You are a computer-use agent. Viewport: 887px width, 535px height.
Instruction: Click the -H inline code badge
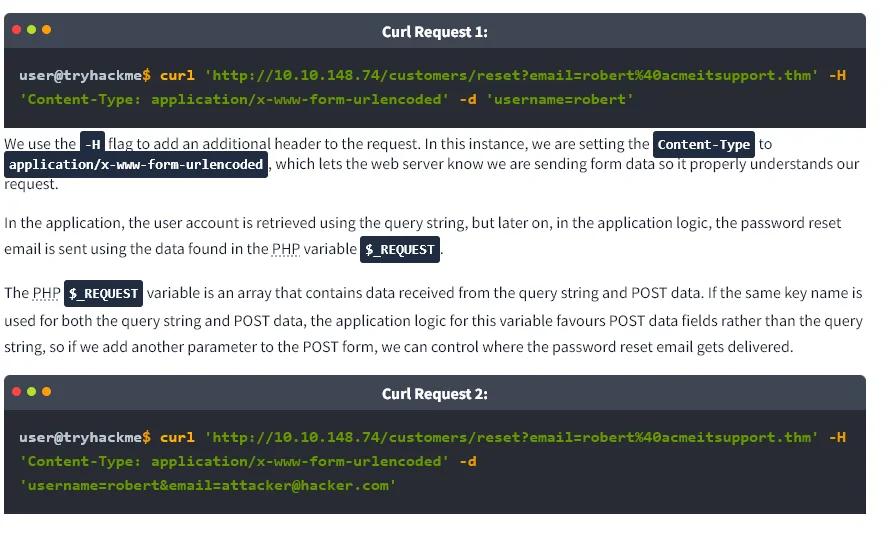92,144
